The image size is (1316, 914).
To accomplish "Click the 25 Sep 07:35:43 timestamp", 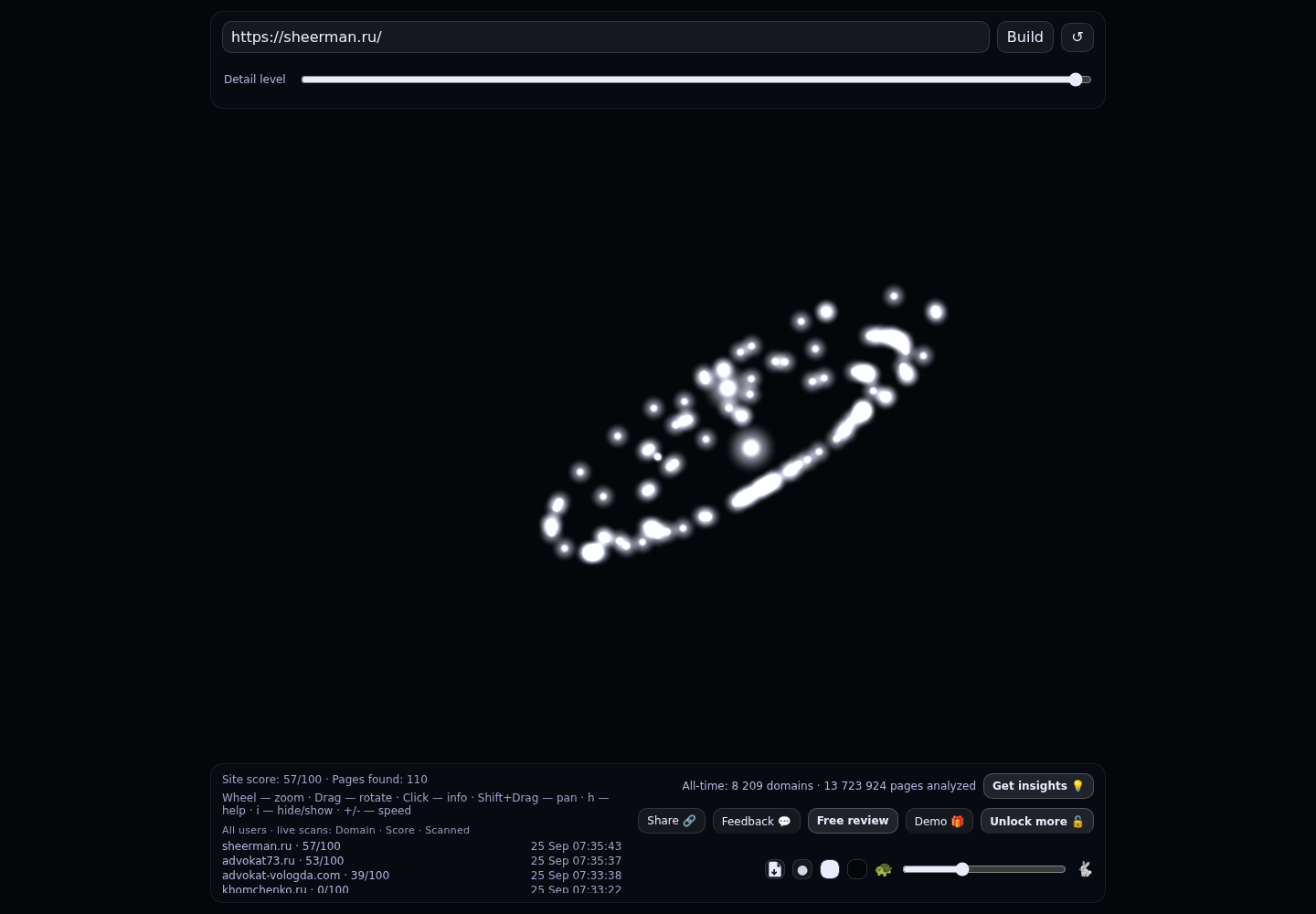I will coord(576,846).
